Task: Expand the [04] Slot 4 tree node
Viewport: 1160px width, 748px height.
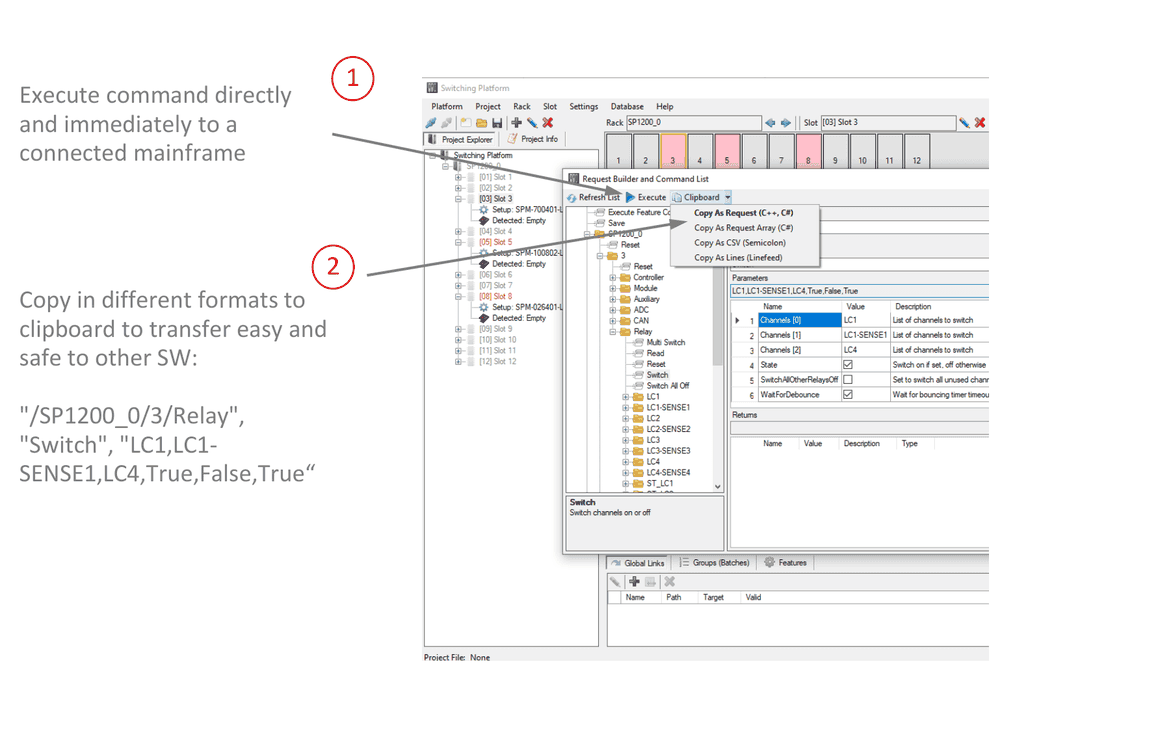Action: 459,232
